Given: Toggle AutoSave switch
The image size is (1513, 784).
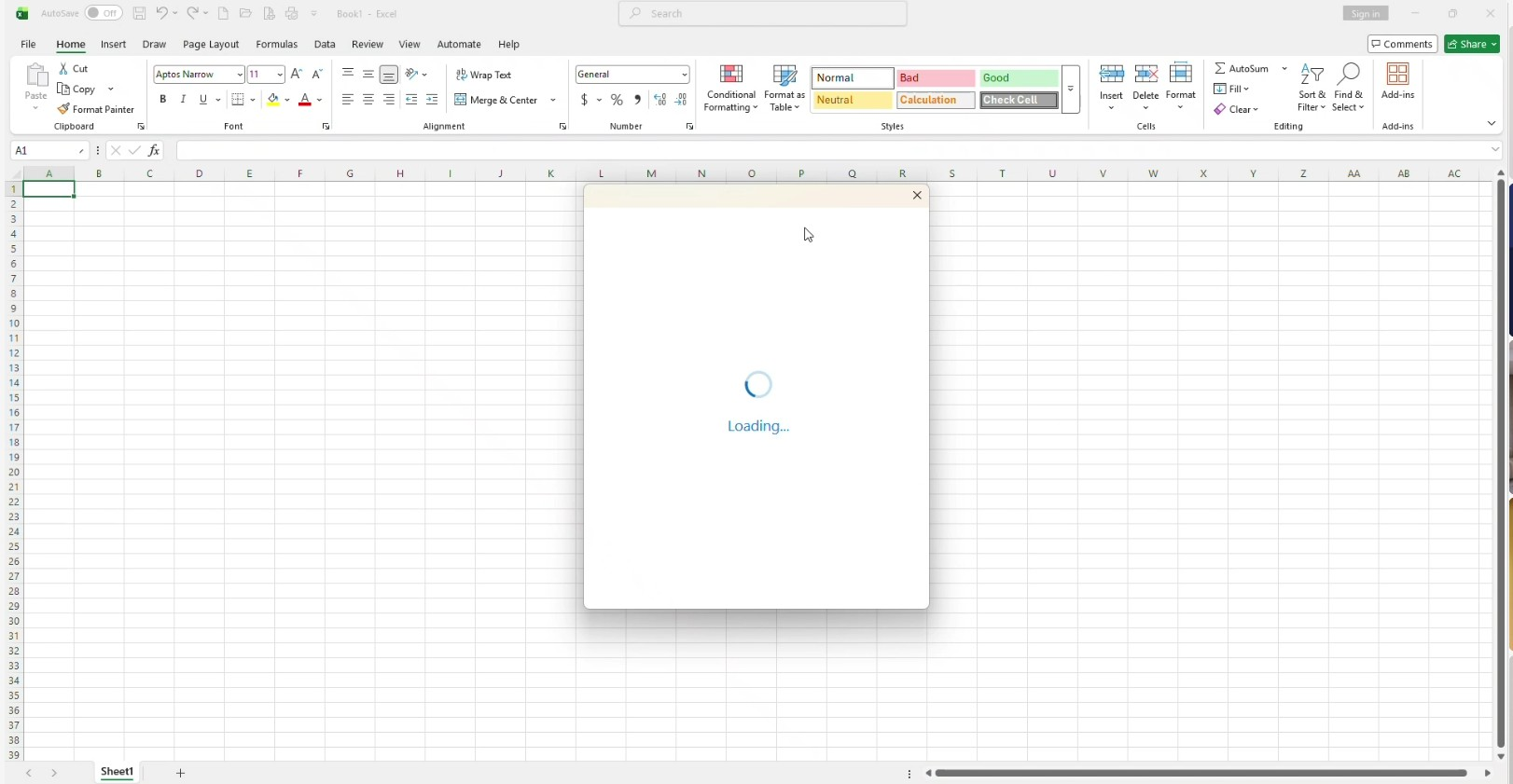Looking at the screenshot, I should [104, 13].
